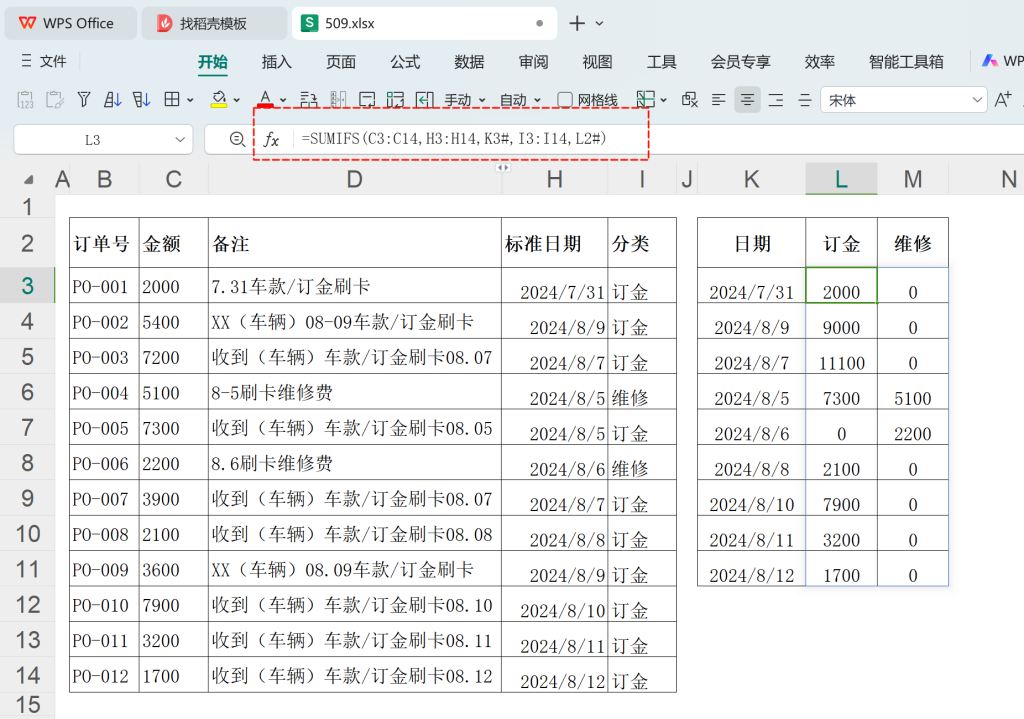The height and width of the screenshot is (719, 1024).
Task: Open the insert function fx button
Action: pyautogui.click(x=271, y=139)
